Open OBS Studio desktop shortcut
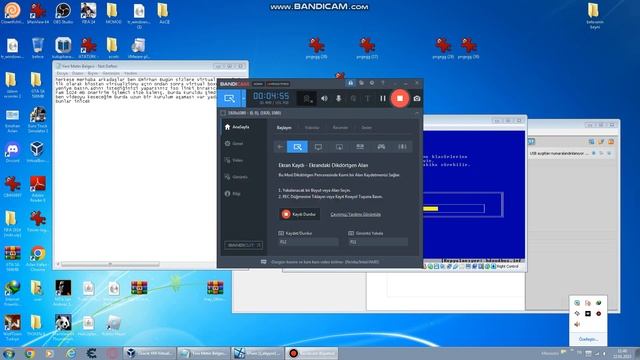Viewport: 640px width, 360px height. 63,13
